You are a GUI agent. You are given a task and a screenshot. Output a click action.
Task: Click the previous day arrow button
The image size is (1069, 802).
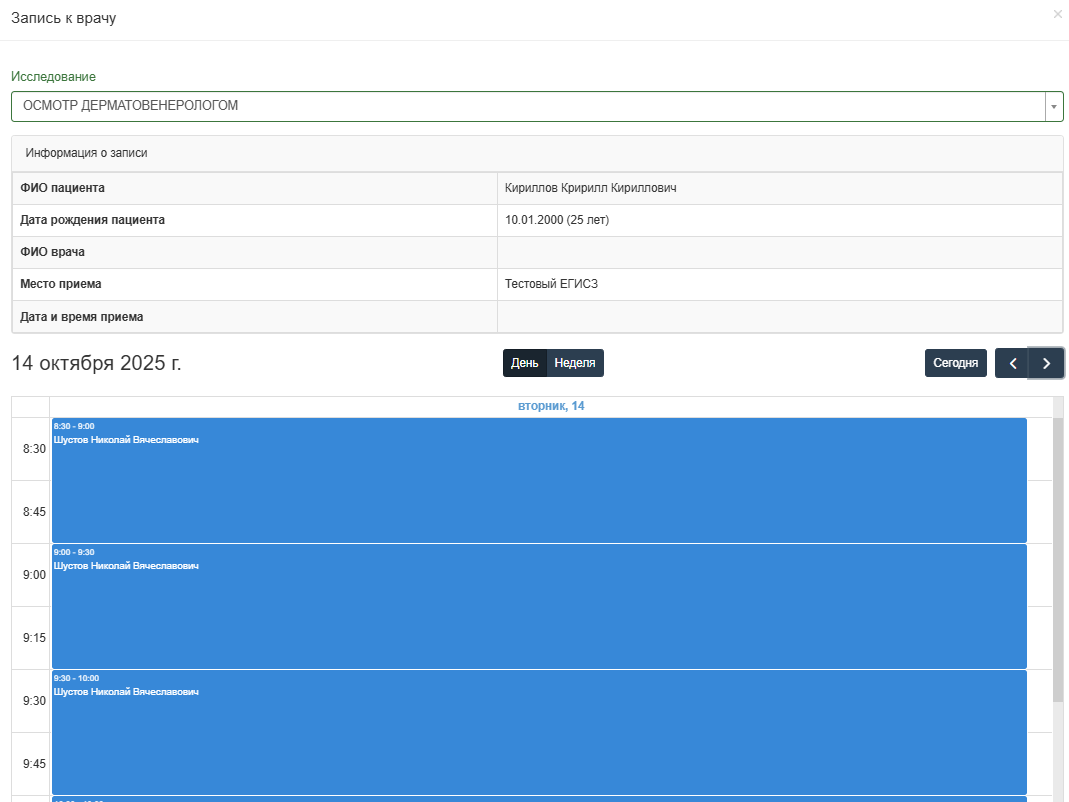point(1012,363)
